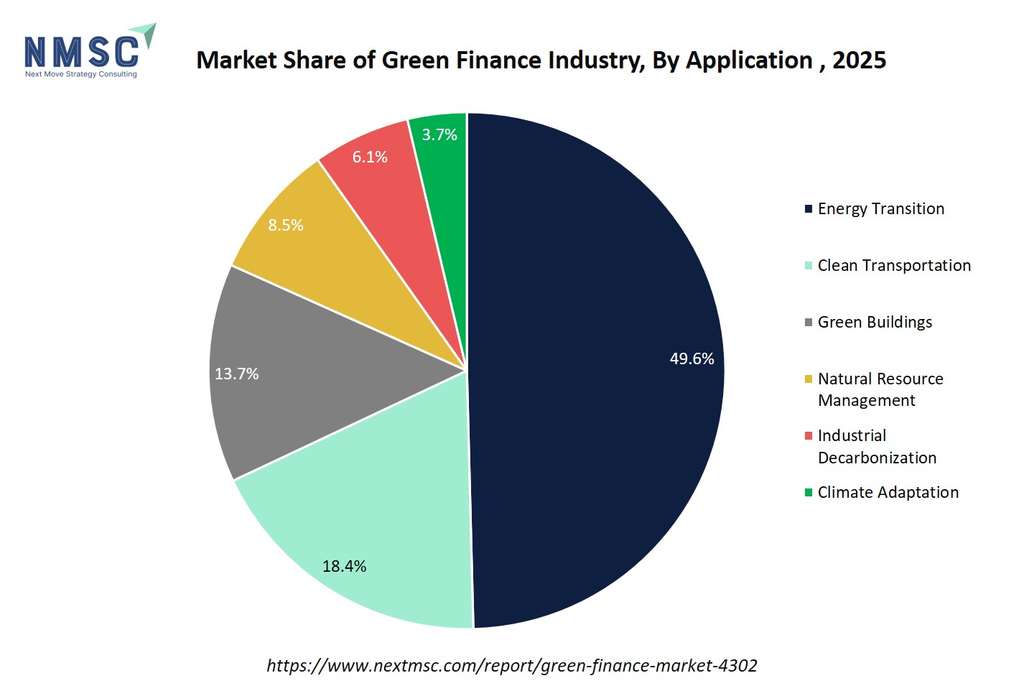Click the 13.7% data label
Screen dimensions: 1024x689
click(236, 374)
